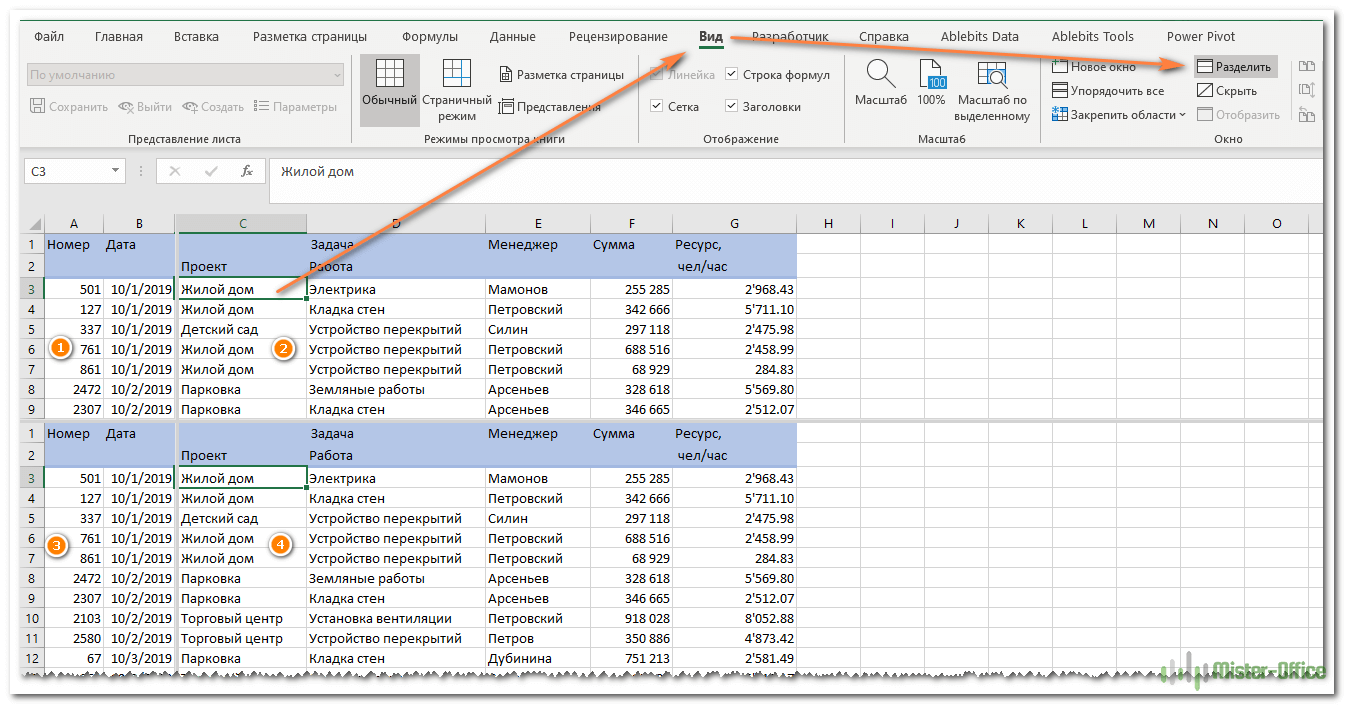Open the По умолчанию sheet view dropdown

tap(337, 75)
